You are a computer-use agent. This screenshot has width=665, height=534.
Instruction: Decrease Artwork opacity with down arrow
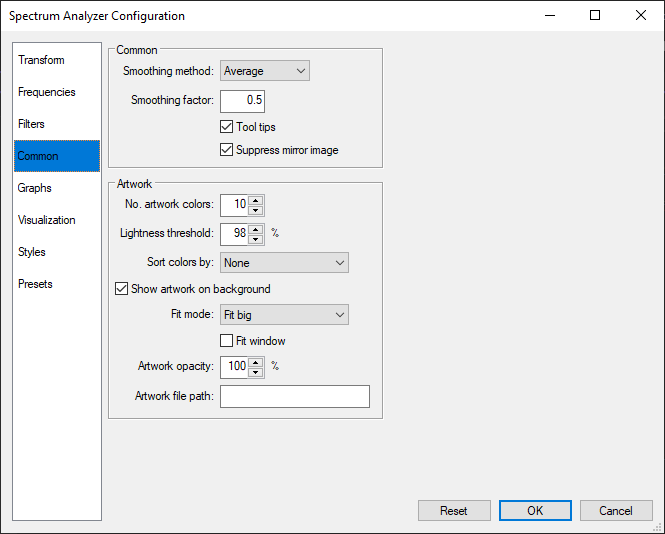[x=256, y=372]
